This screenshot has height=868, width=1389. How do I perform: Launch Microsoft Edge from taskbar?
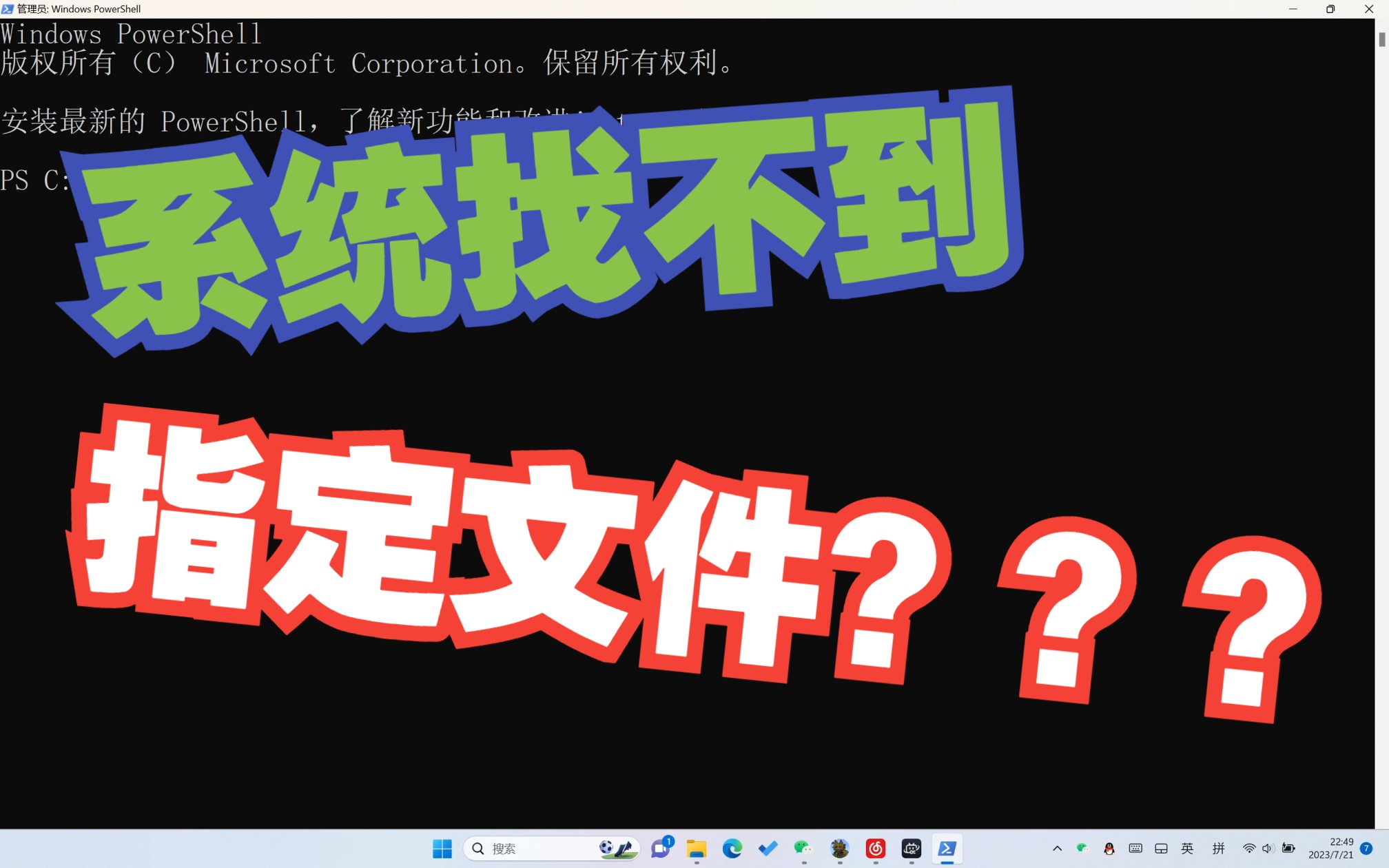(732, 849)
